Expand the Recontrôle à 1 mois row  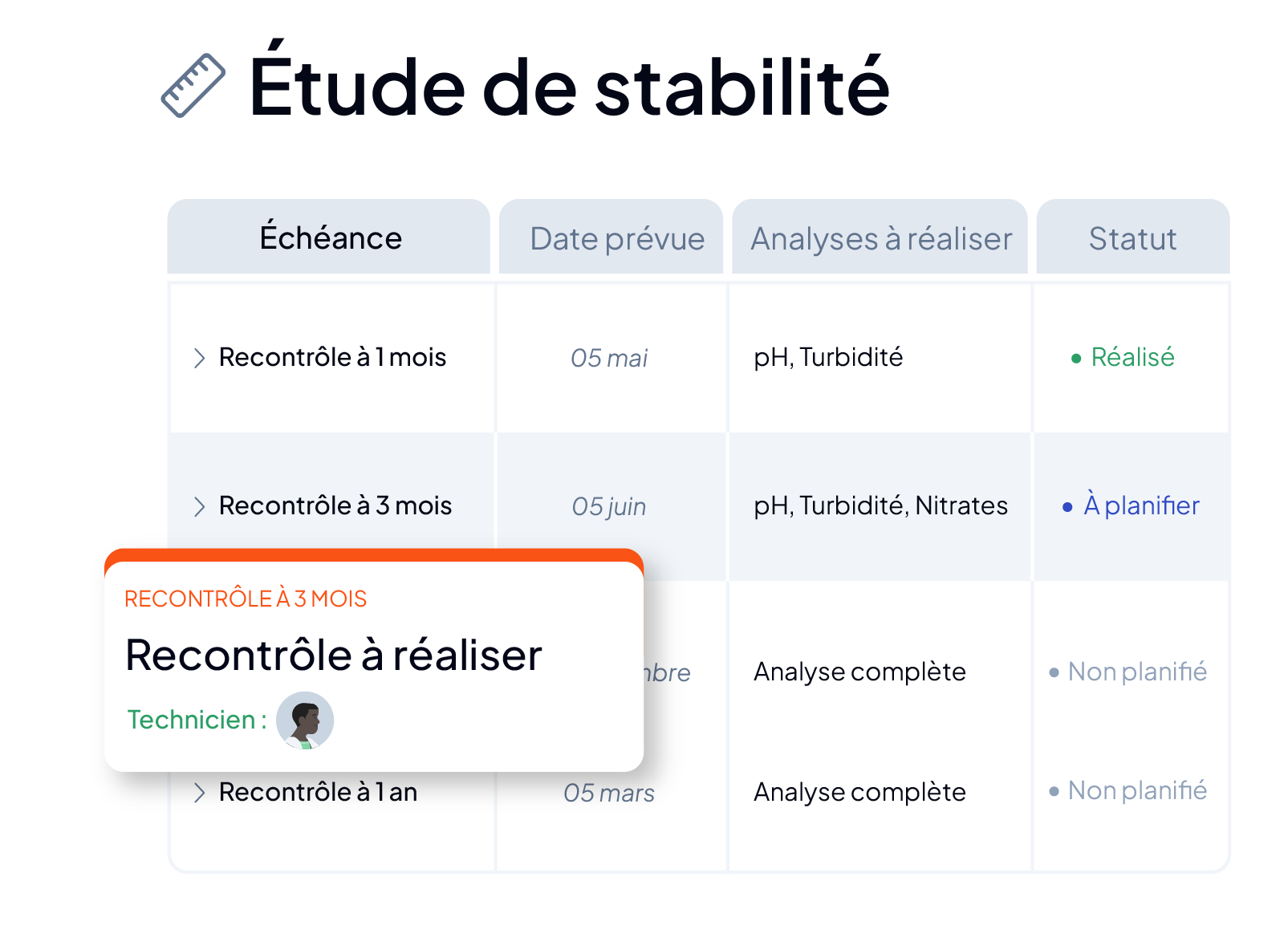[x=200, y=358]
